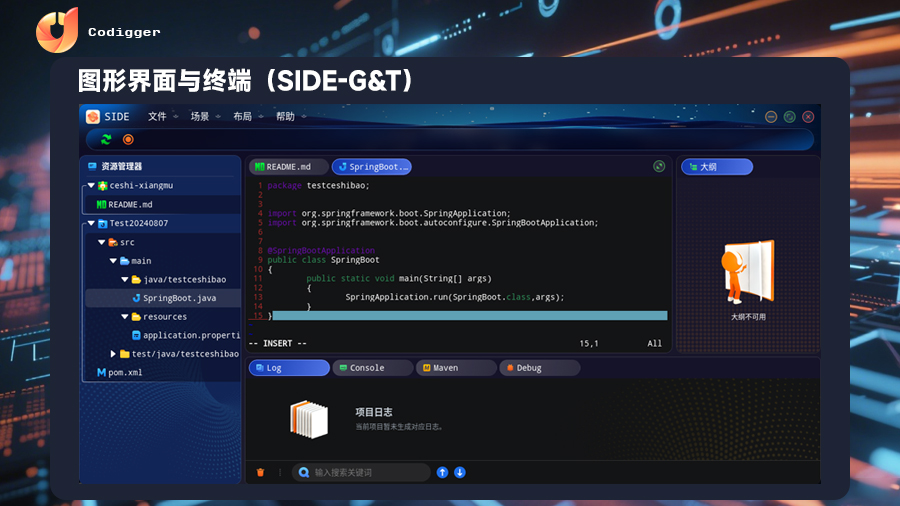This screenshot has width=900, height=506.
Task: Click the 项目日志 heading text
Action: point(374,412)
